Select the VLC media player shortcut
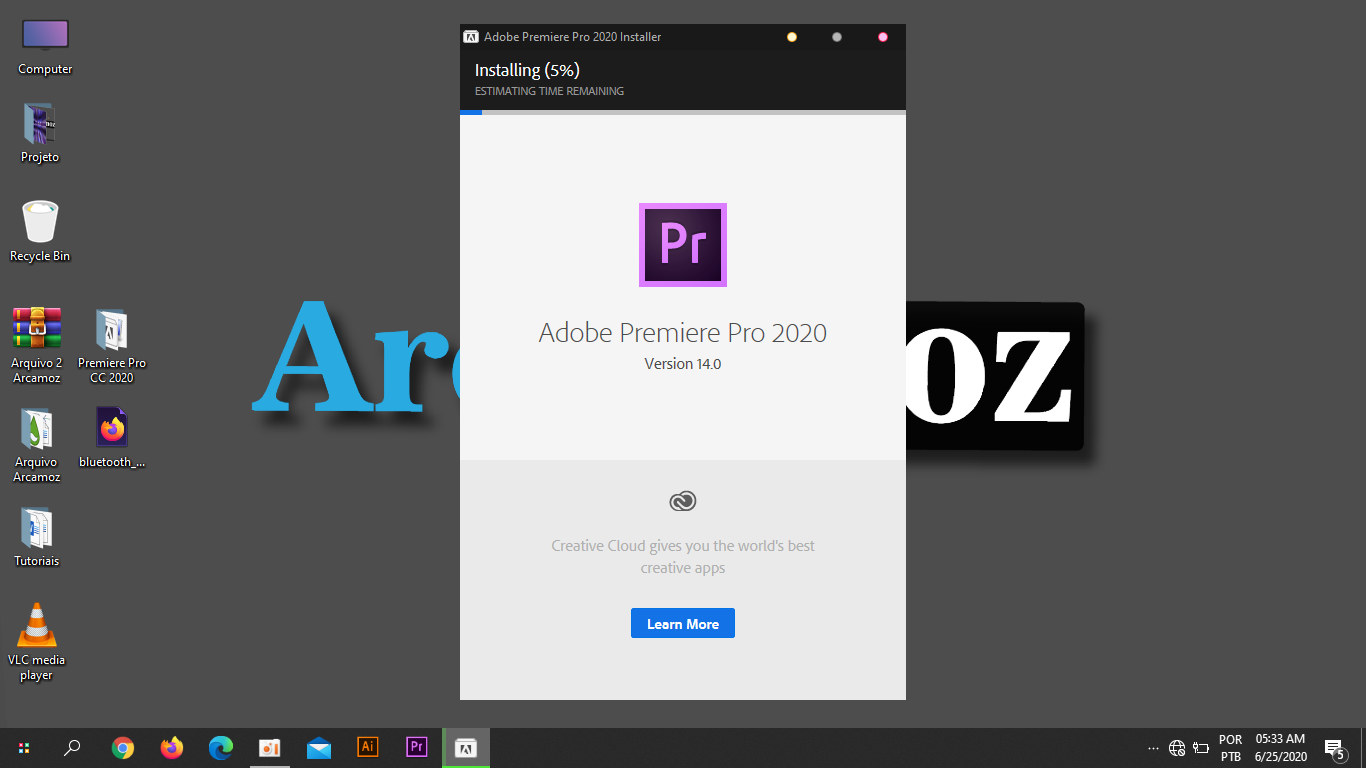This screenshot has width=1366, height=768. point(37,642)
